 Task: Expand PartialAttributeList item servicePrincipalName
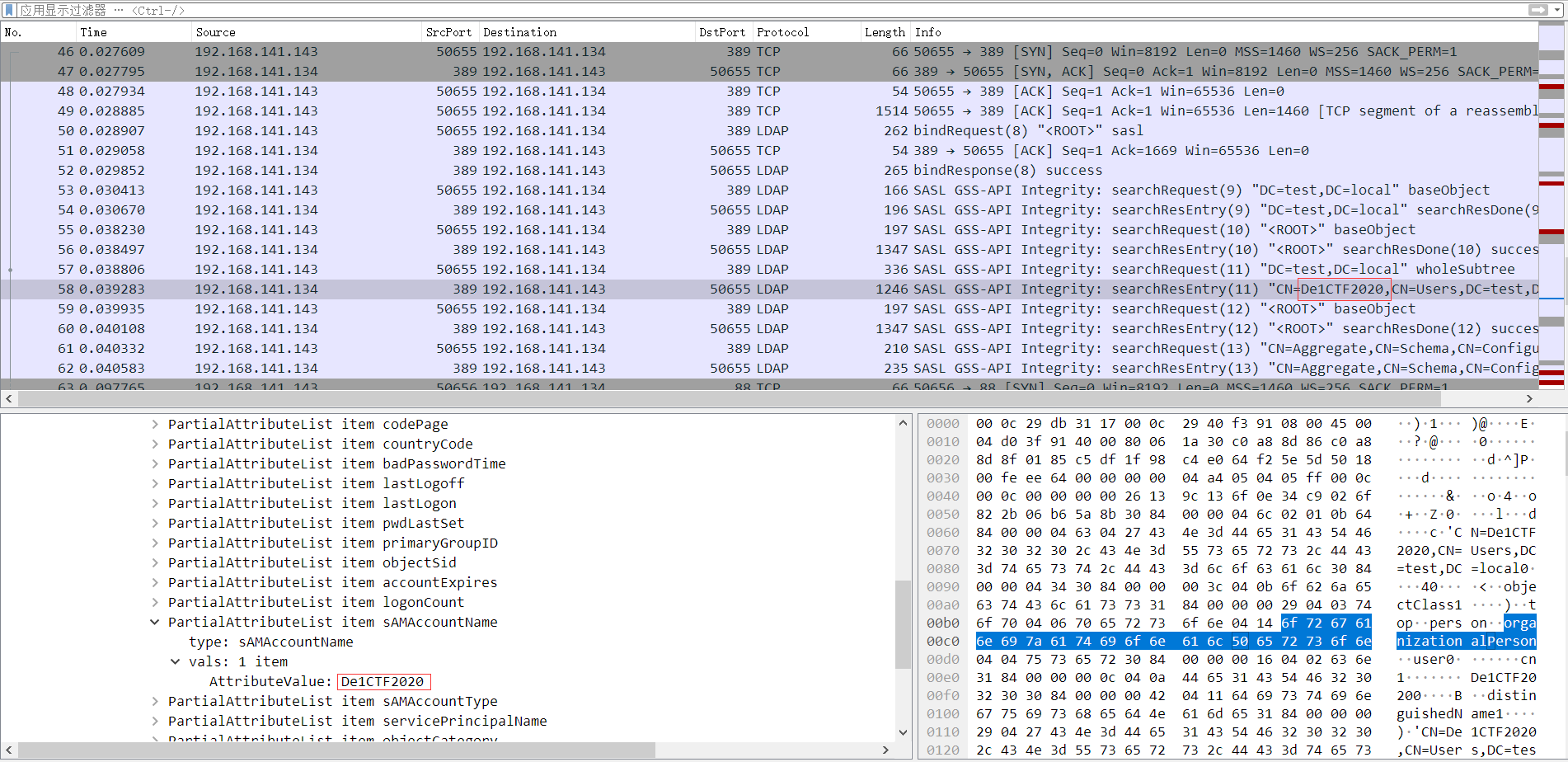click(x=155, y=721)
